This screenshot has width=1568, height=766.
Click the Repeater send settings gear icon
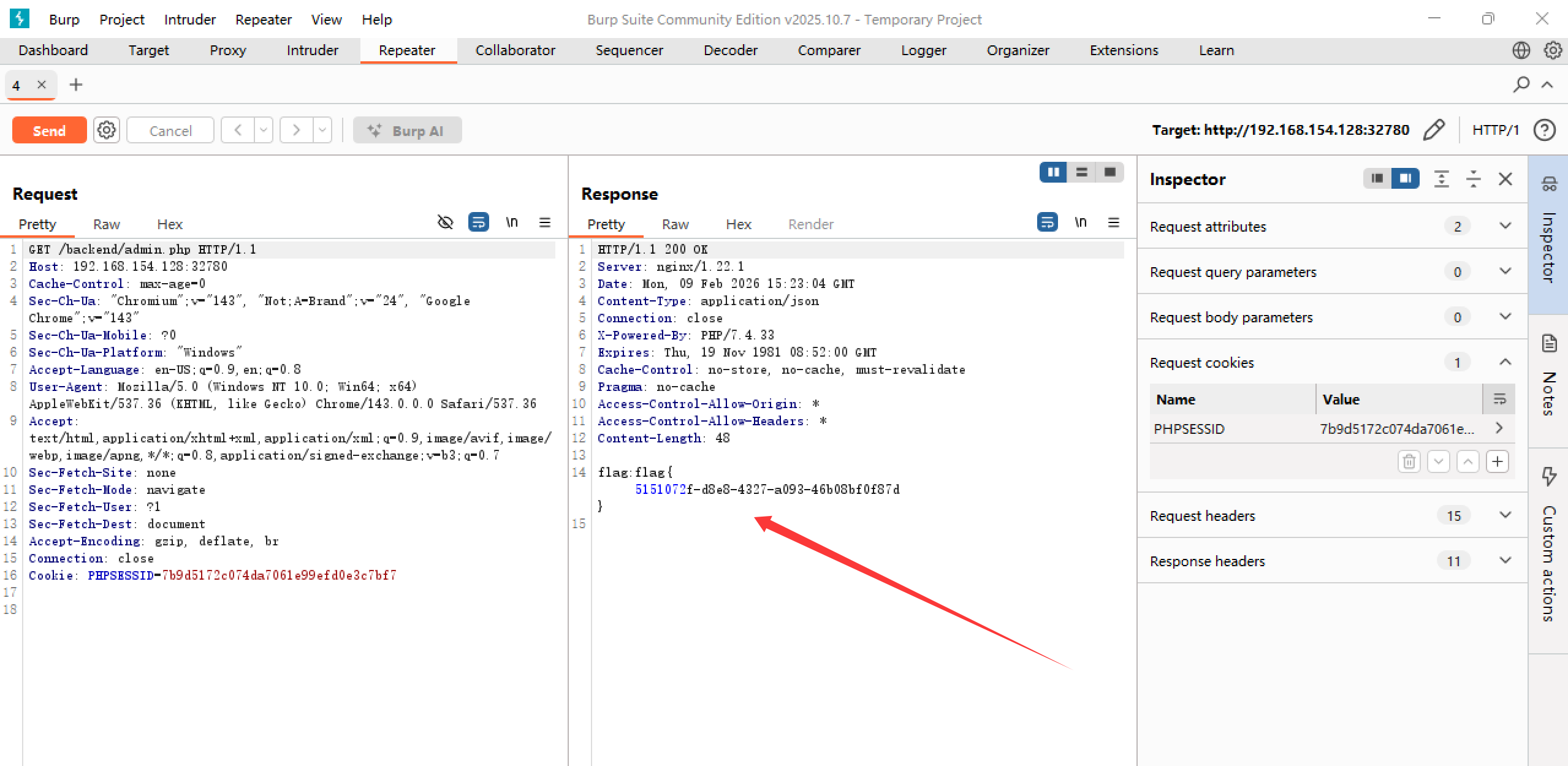(x=106, y=131)
